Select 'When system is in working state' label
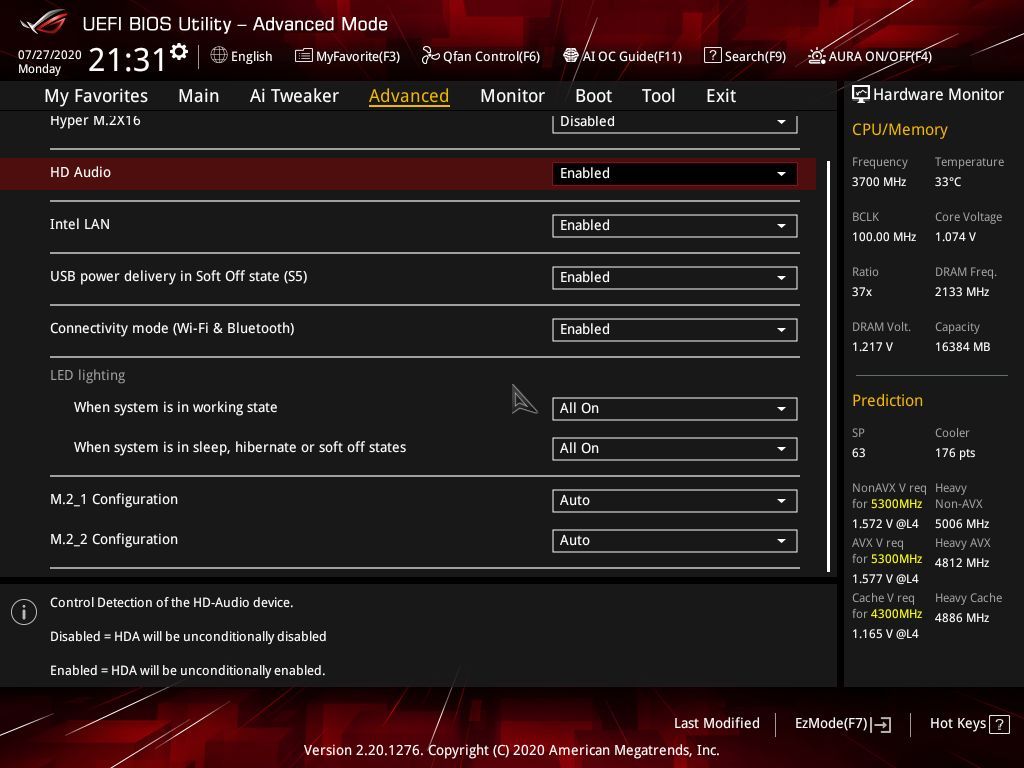Screen dimensions: 1024x768 tap(175, 408)
